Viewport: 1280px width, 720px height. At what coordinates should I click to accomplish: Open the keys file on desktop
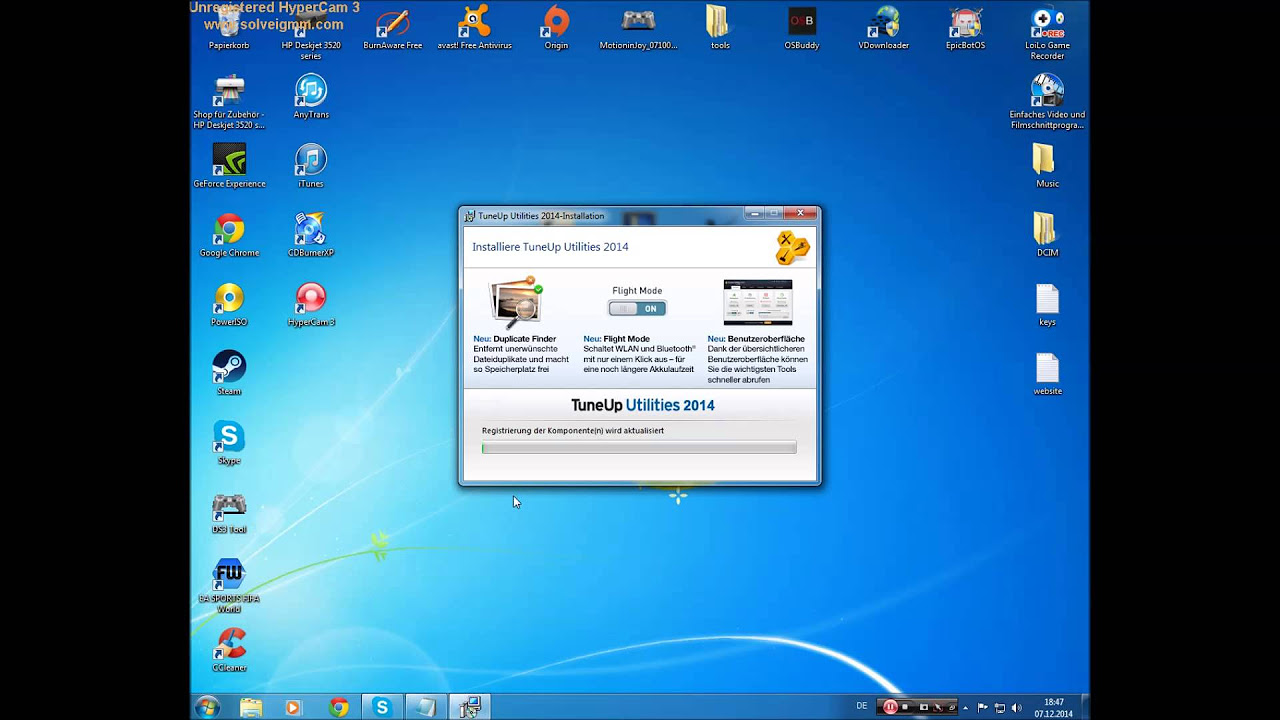tap(1047, 304)
